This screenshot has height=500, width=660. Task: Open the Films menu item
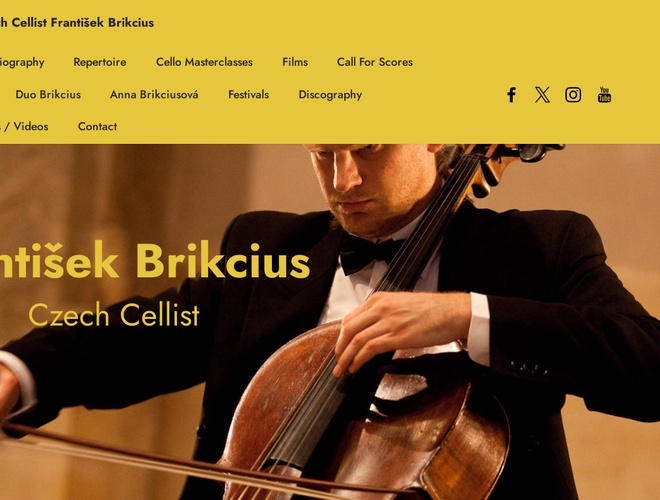tap(295, 62)
